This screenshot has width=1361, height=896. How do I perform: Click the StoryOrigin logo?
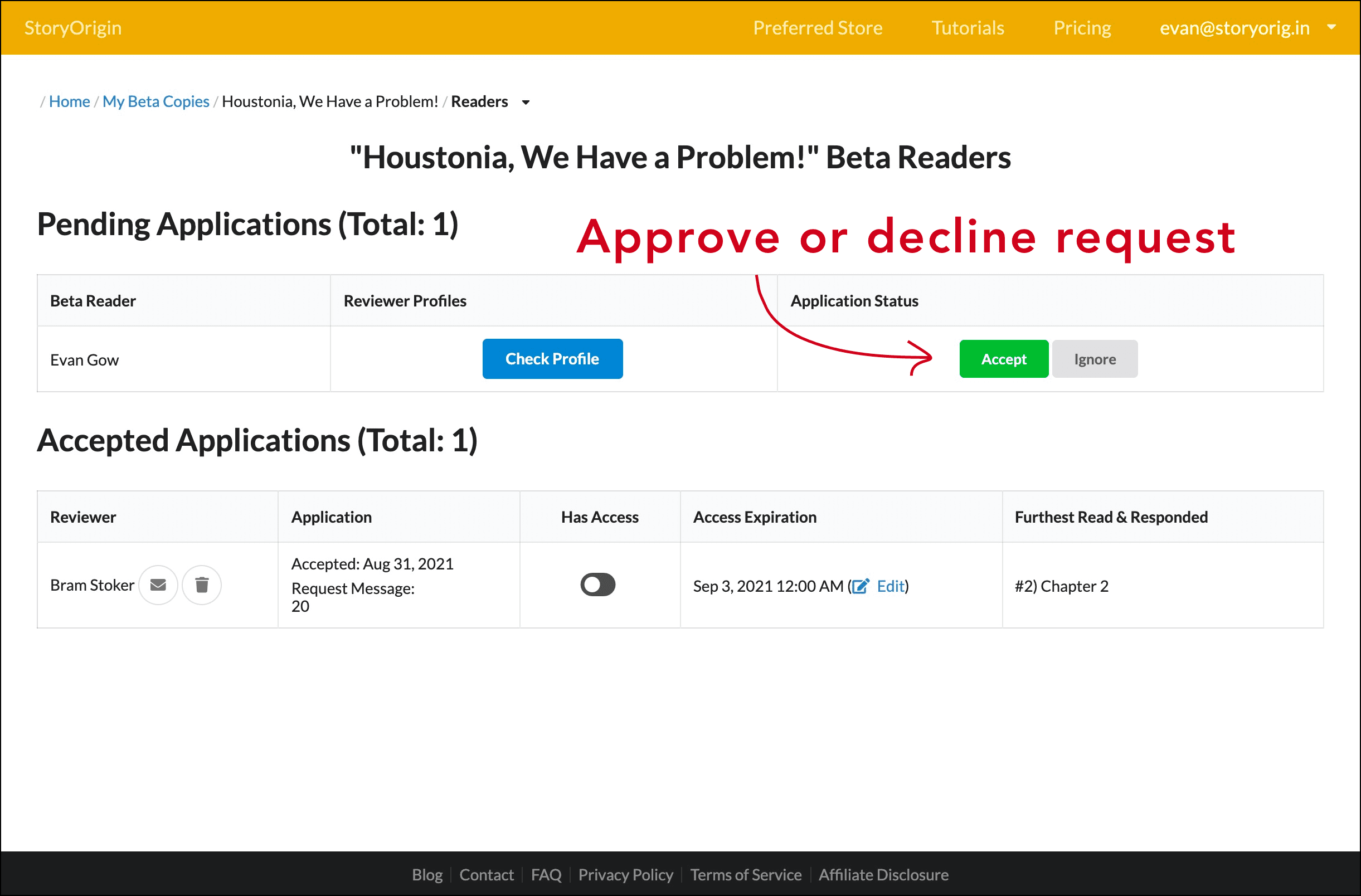[x=72, y=27]
